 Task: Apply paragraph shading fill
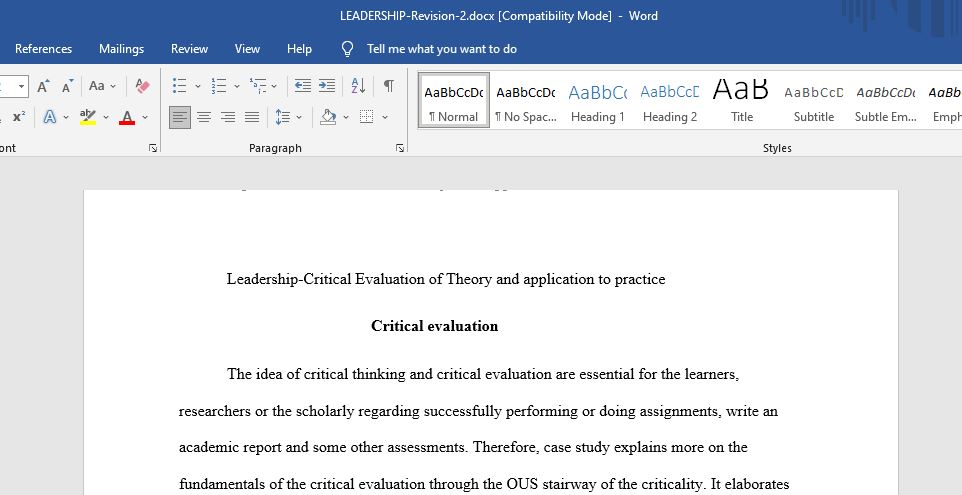click(x=328, y=117)
